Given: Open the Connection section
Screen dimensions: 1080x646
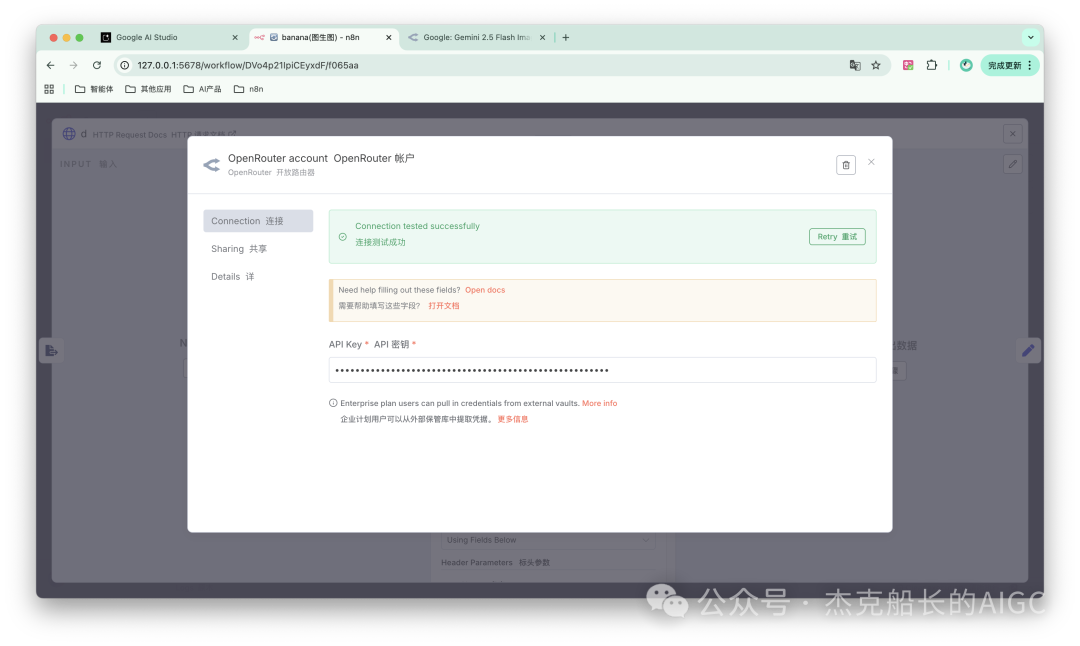Looking at the screenshot, I should point(258,221).
